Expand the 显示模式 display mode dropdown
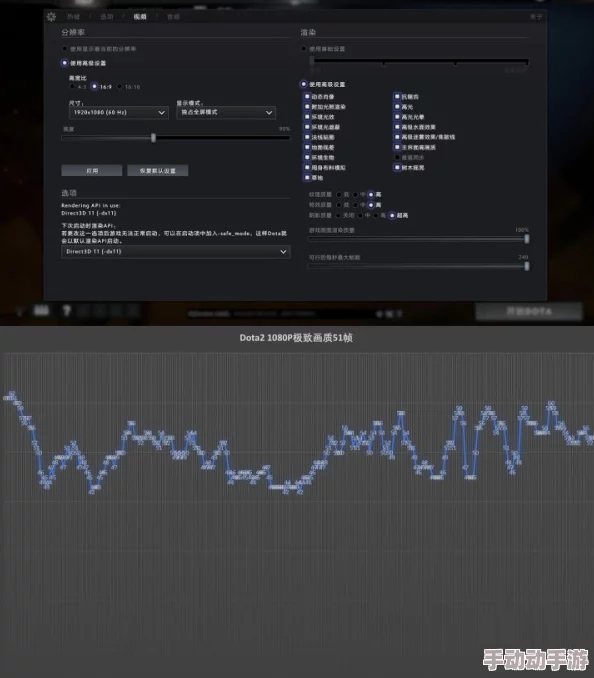This screenshot has width=594, height=678. tap(226, 112)
